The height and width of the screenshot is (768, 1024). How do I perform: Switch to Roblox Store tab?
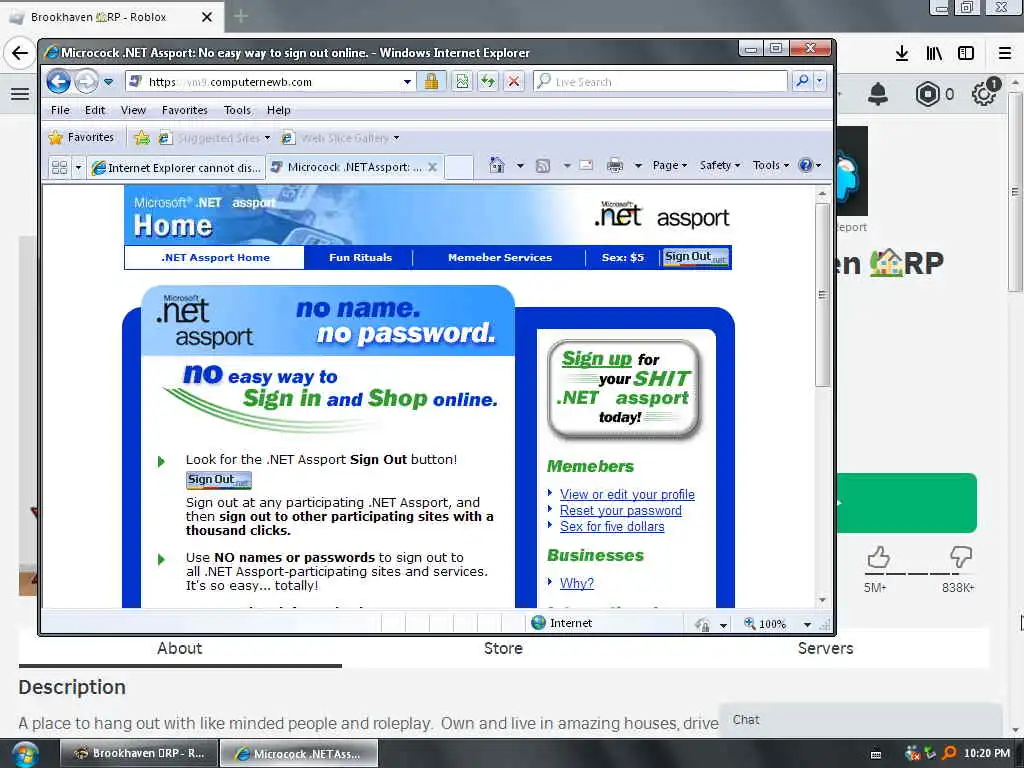tap(503, 648)
